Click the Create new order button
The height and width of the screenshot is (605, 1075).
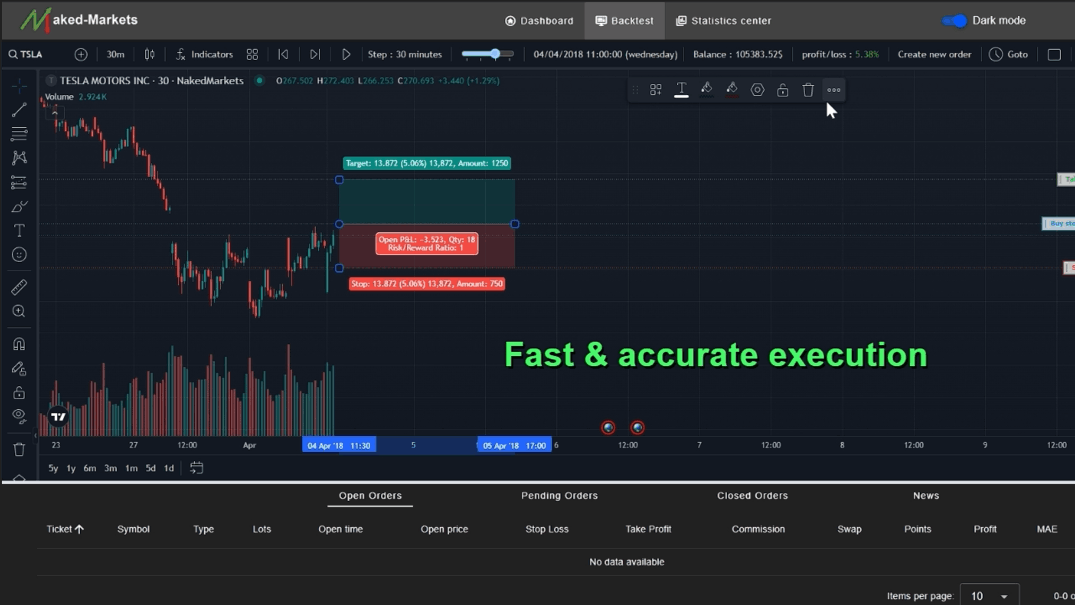coord(934,54)
